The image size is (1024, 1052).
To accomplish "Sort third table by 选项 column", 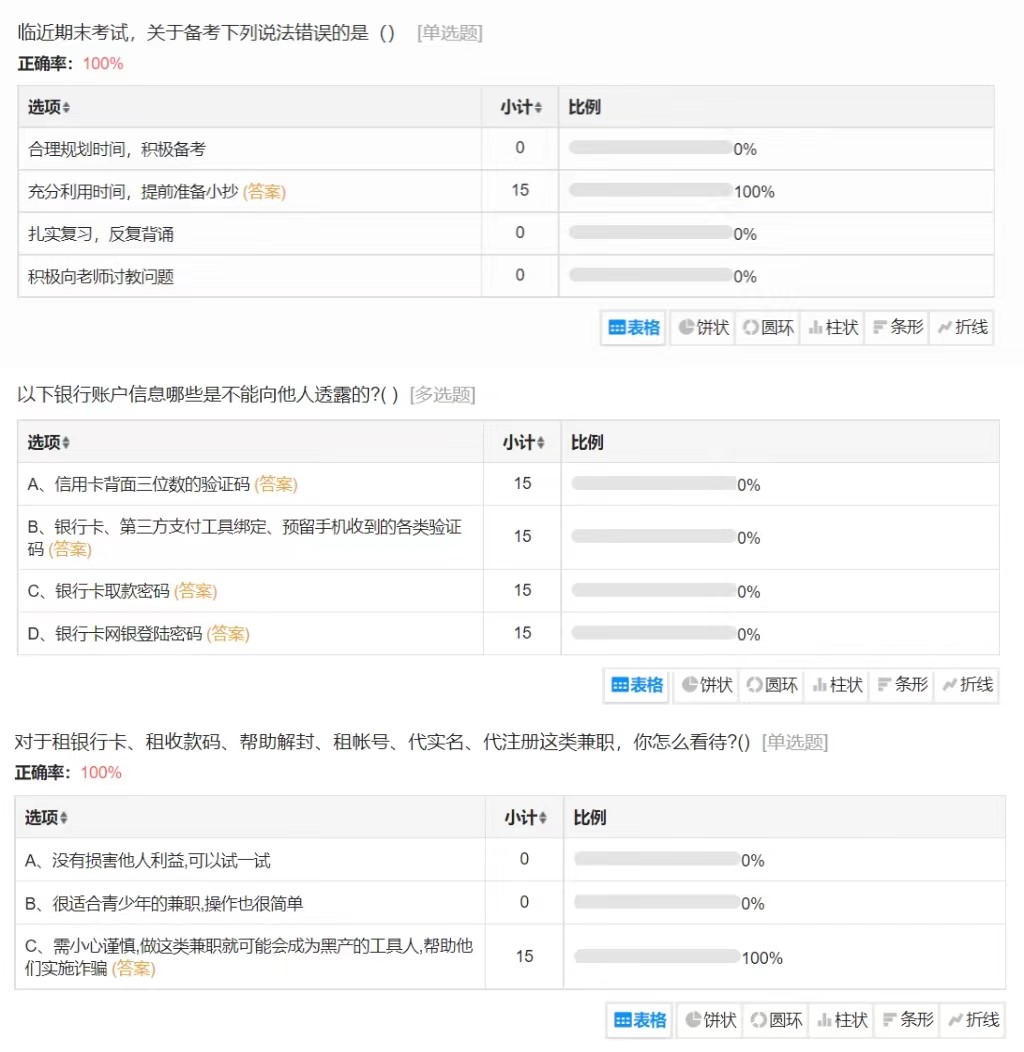I will [47, 818].
